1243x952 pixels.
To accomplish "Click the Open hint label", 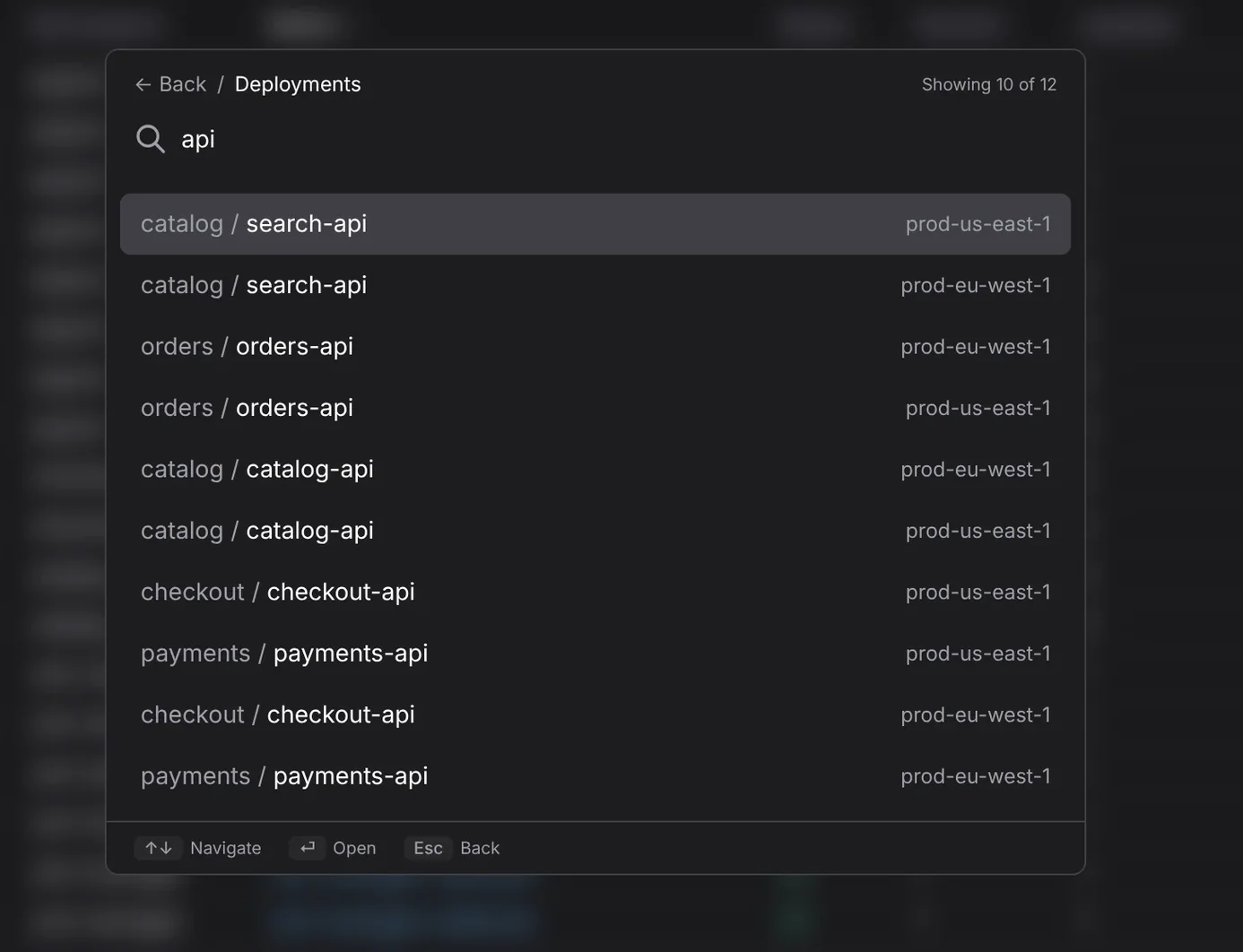I will click(x=354, y=848).
